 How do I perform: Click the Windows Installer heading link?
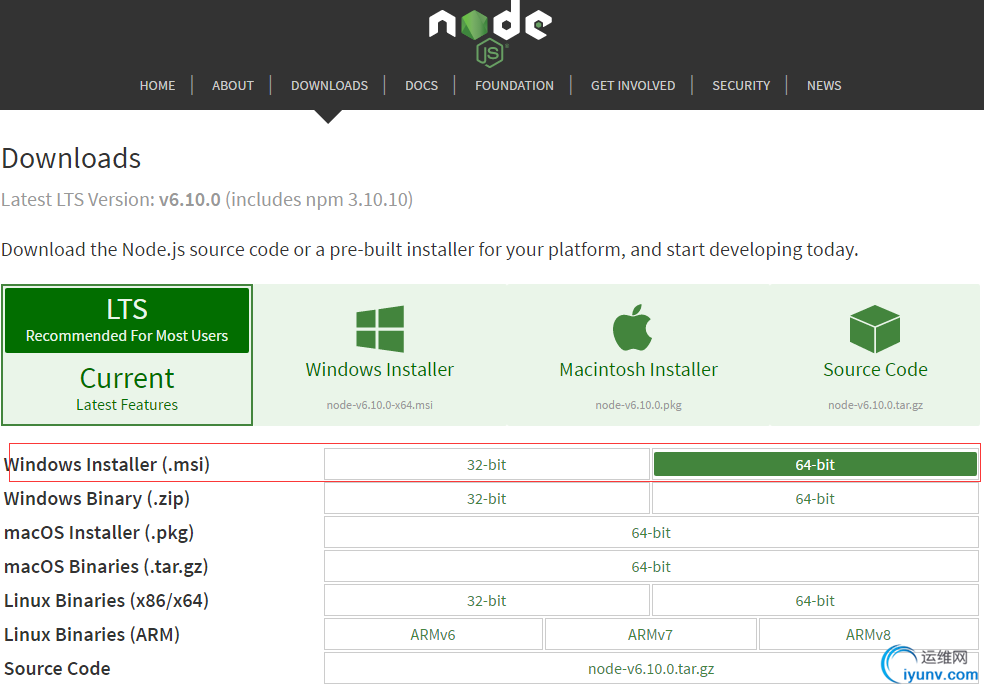click(380, 370)
